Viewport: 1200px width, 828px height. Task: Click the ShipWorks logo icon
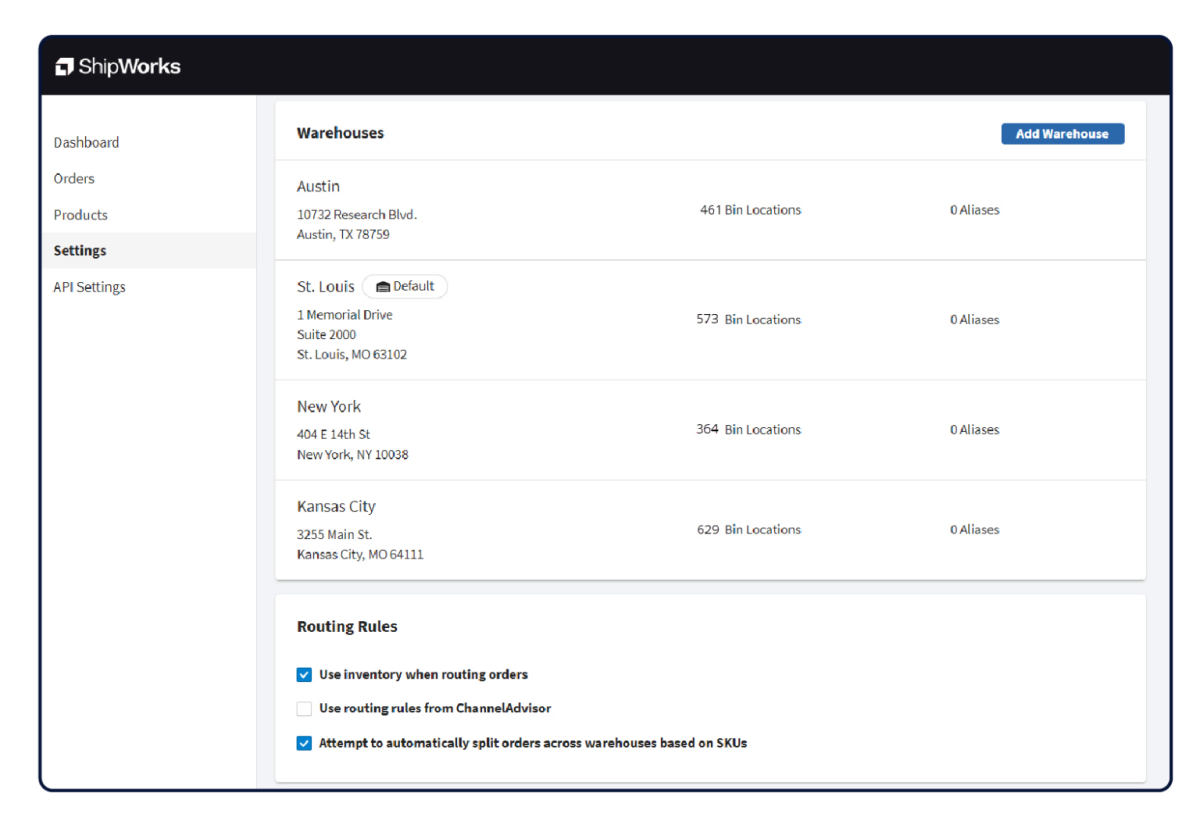(64, 67)
